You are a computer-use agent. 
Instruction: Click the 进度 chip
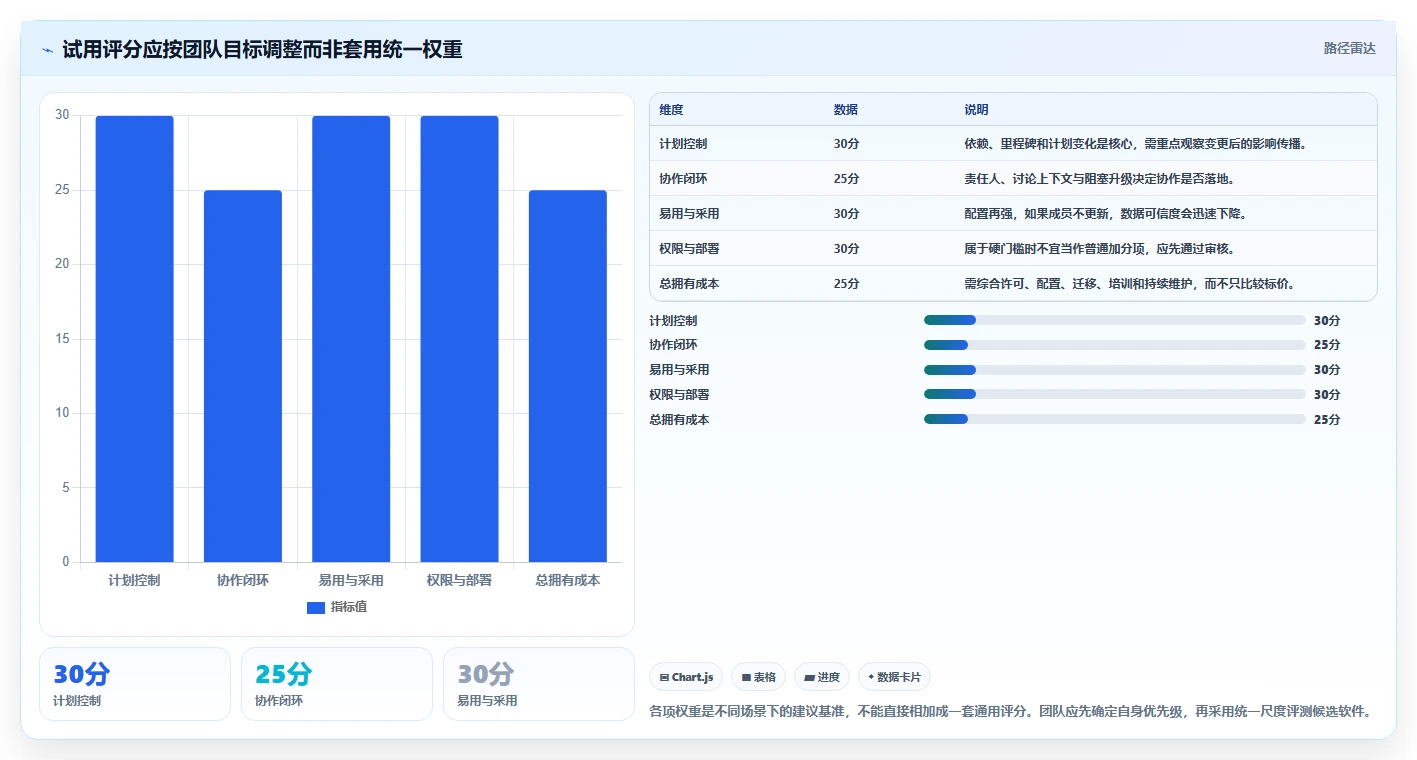click(822, 677)
